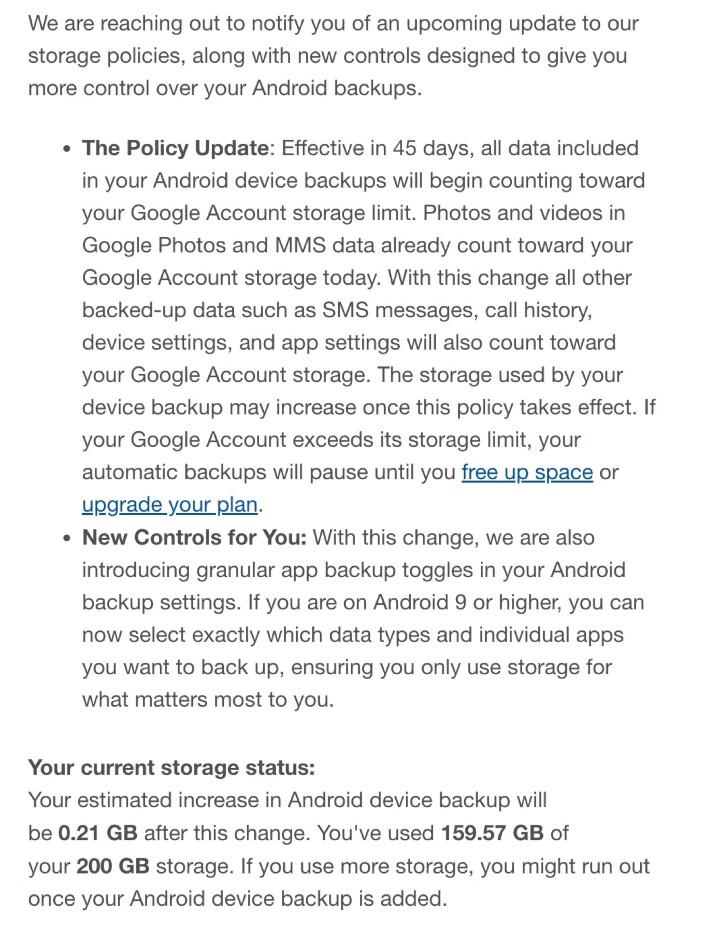The width and height of the screenshot is (719, 926).
Task: Click the bold "200 GB" storage value
Action: tap(113, 866)
